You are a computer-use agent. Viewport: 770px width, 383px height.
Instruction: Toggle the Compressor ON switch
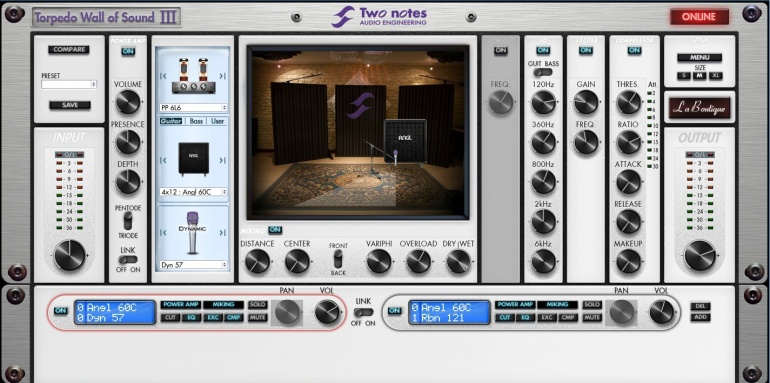[634, 50]
